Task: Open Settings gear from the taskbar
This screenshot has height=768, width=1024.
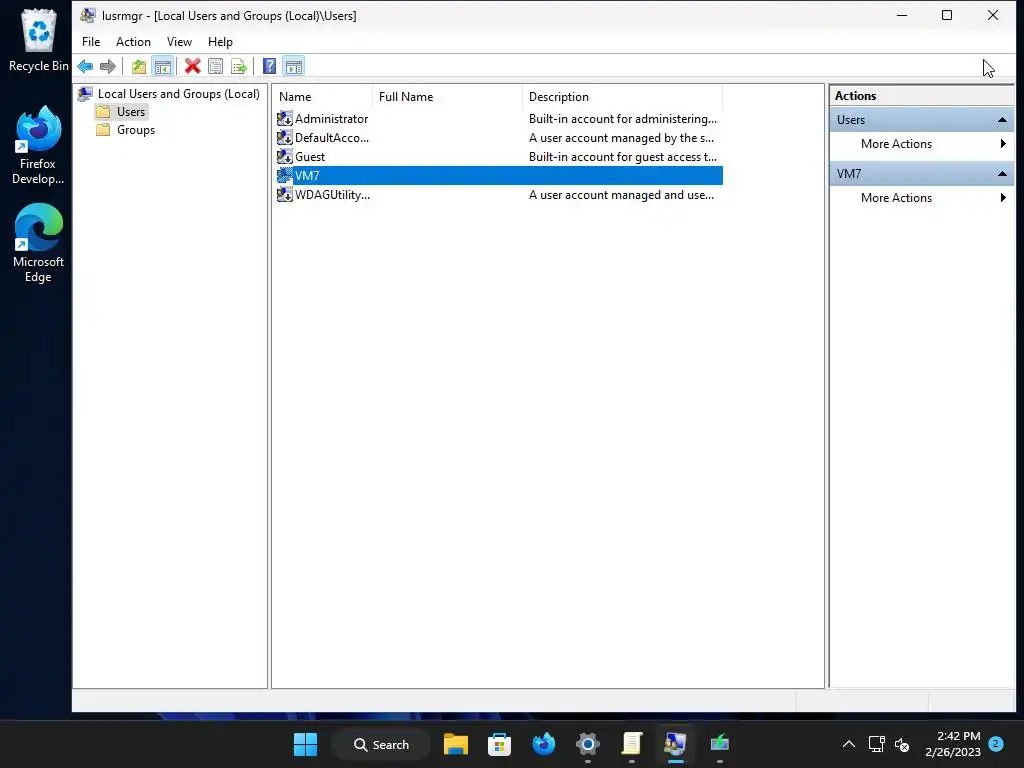Action: coord(588,744)
